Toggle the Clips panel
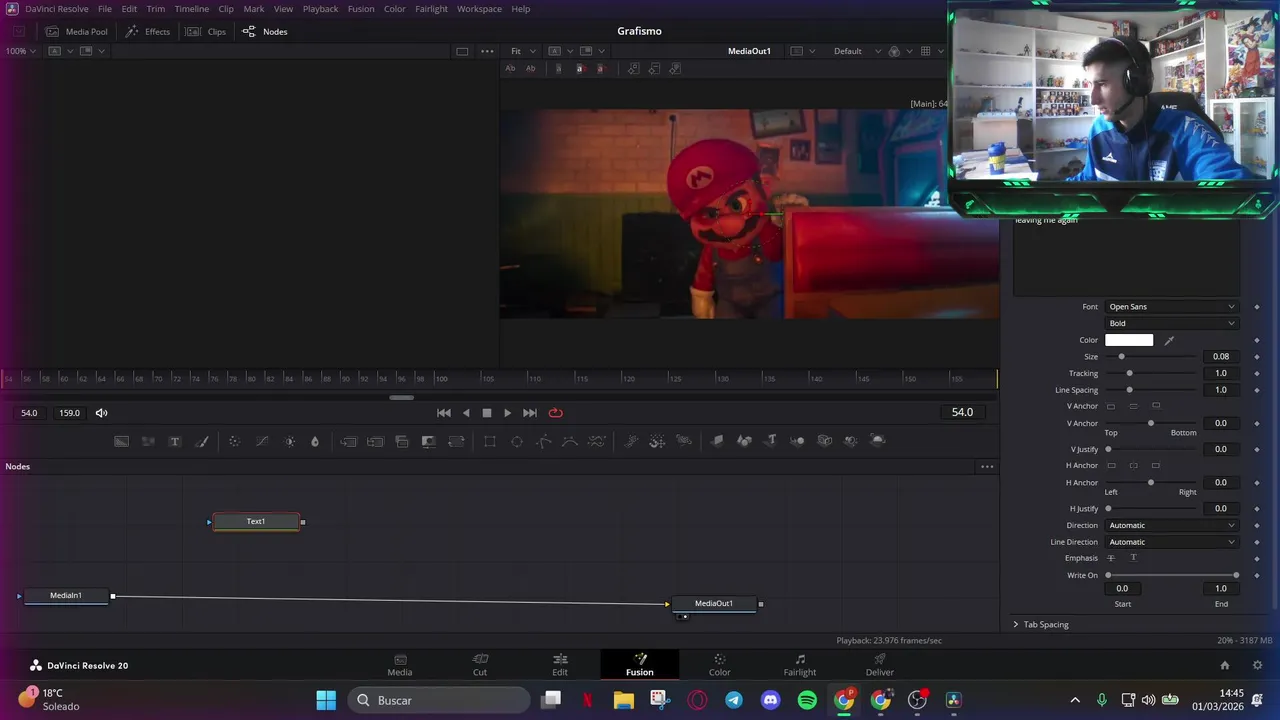The width and height of the screenshot is (1280, 720). pos(206,32)
